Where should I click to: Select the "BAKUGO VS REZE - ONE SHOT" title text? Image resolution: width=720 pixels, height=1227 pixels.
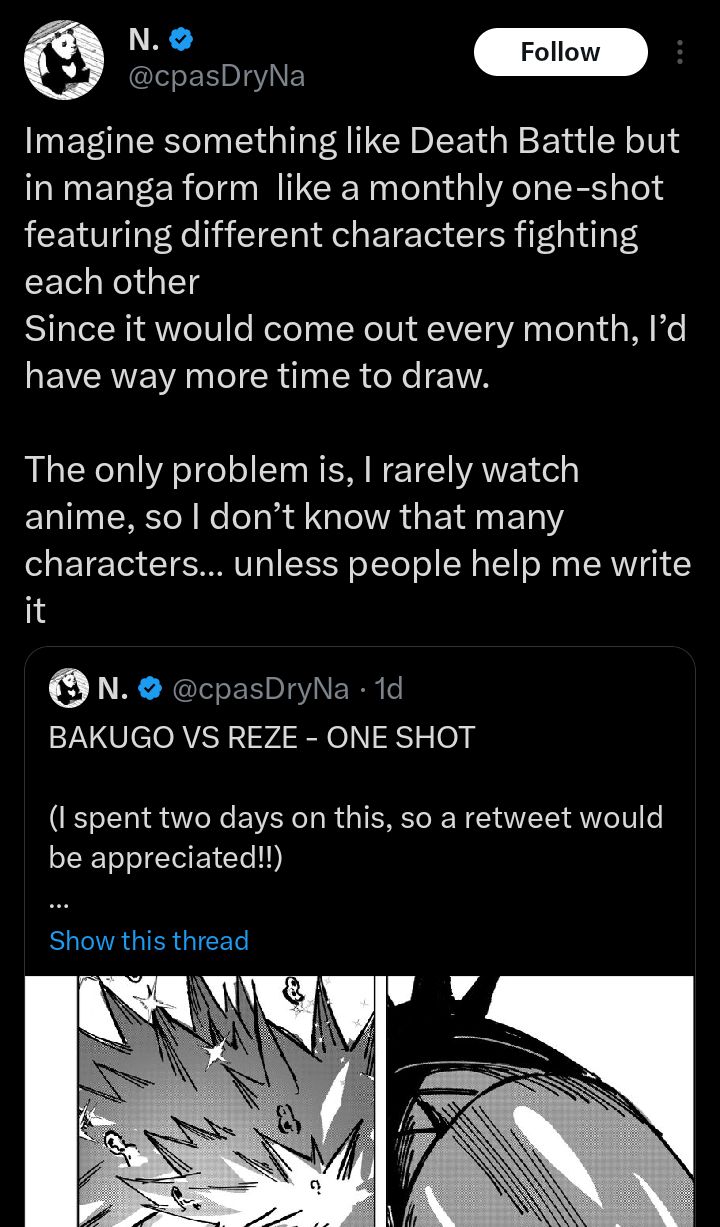tap(262, 738)
